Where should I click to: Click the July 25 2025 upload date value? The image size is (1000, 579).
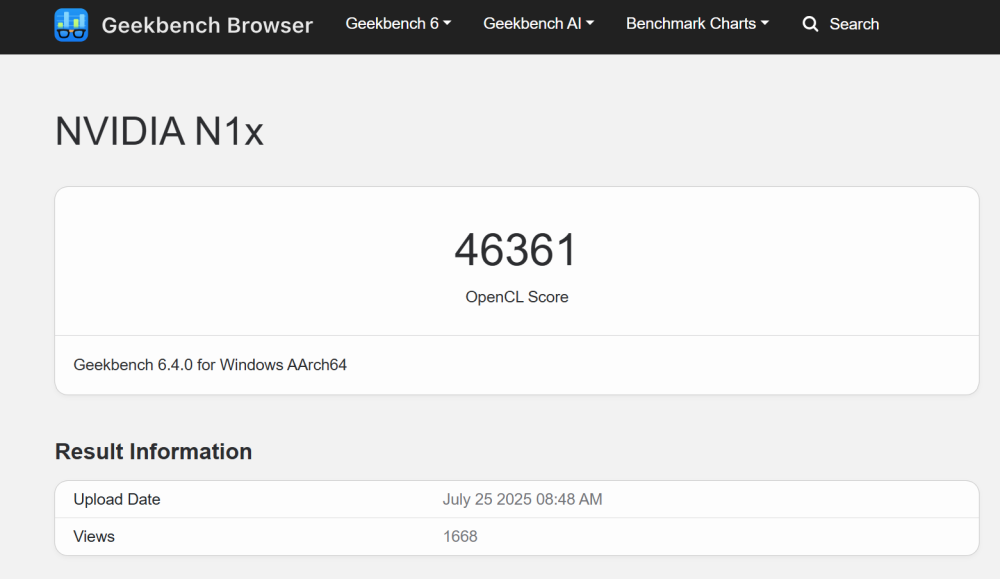pos(522,499)
